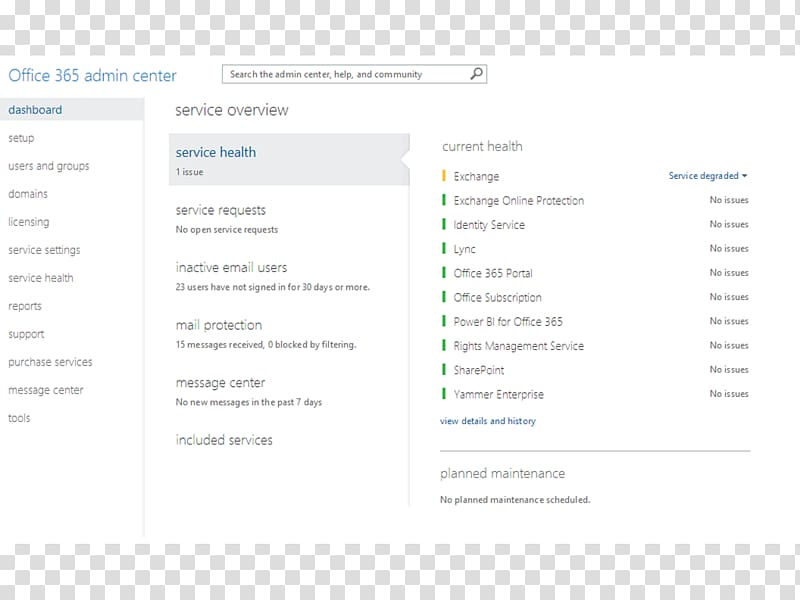Open the inactive email users tile
Viewport: 800px width, 600px height.
[x=289, y=277]
